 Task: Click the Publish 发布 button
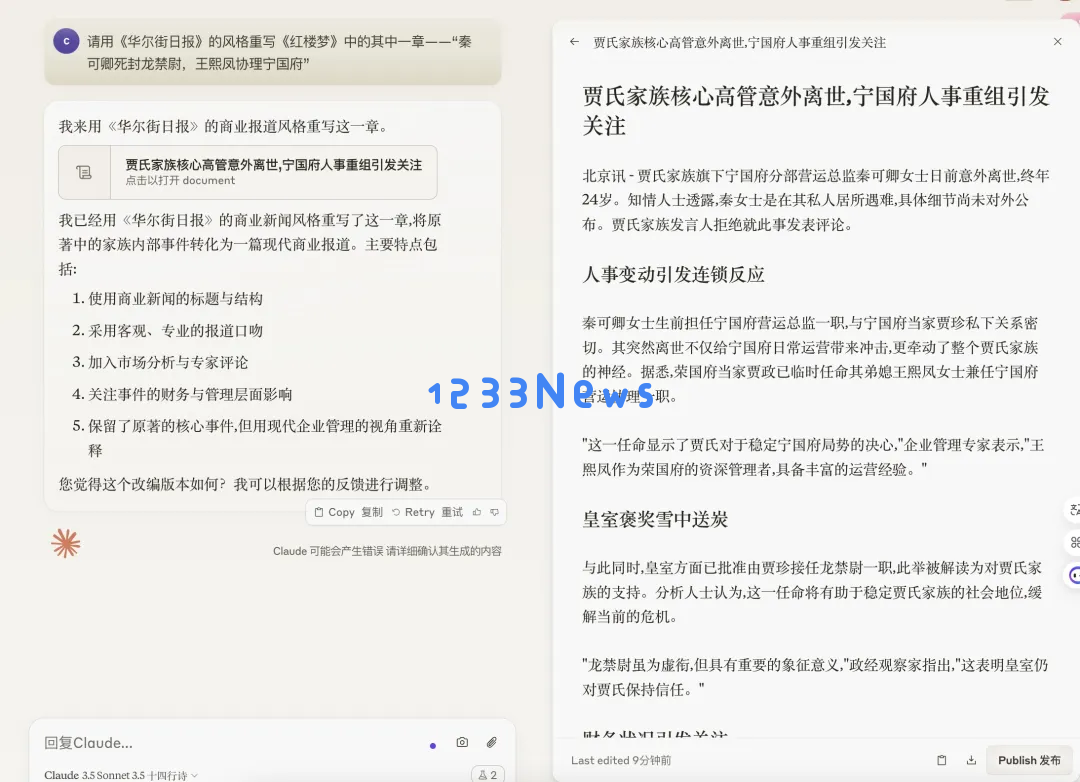1029,760
